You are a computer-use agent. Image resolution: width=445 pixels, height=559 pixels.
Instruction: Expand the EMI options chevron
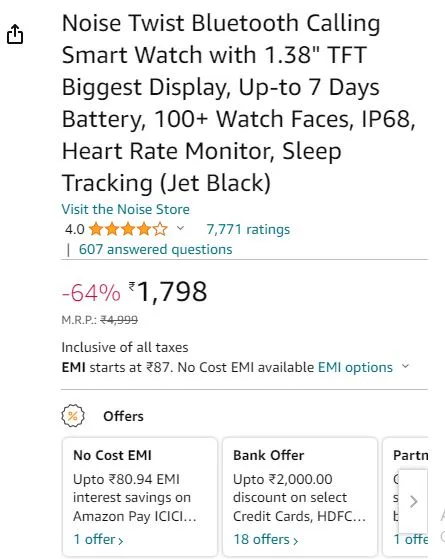tap(405, 366)
